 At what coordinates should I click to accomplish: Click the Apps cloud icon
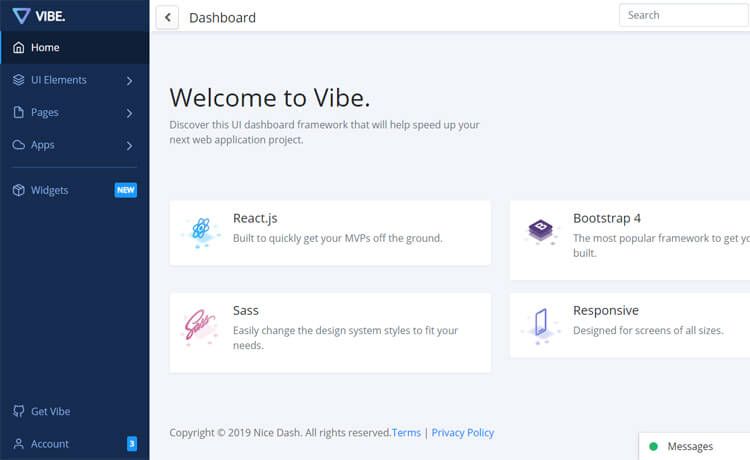tap(19, 145)
